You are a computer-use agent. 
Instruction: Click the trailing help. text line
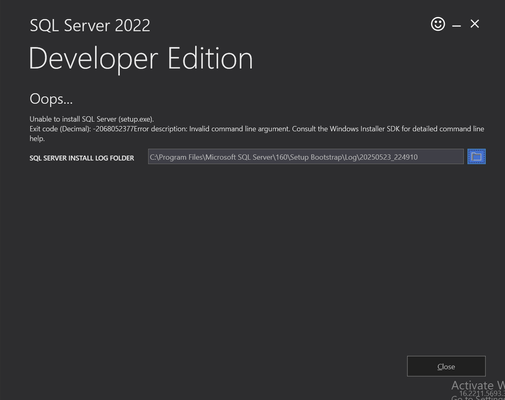(37, 138)
